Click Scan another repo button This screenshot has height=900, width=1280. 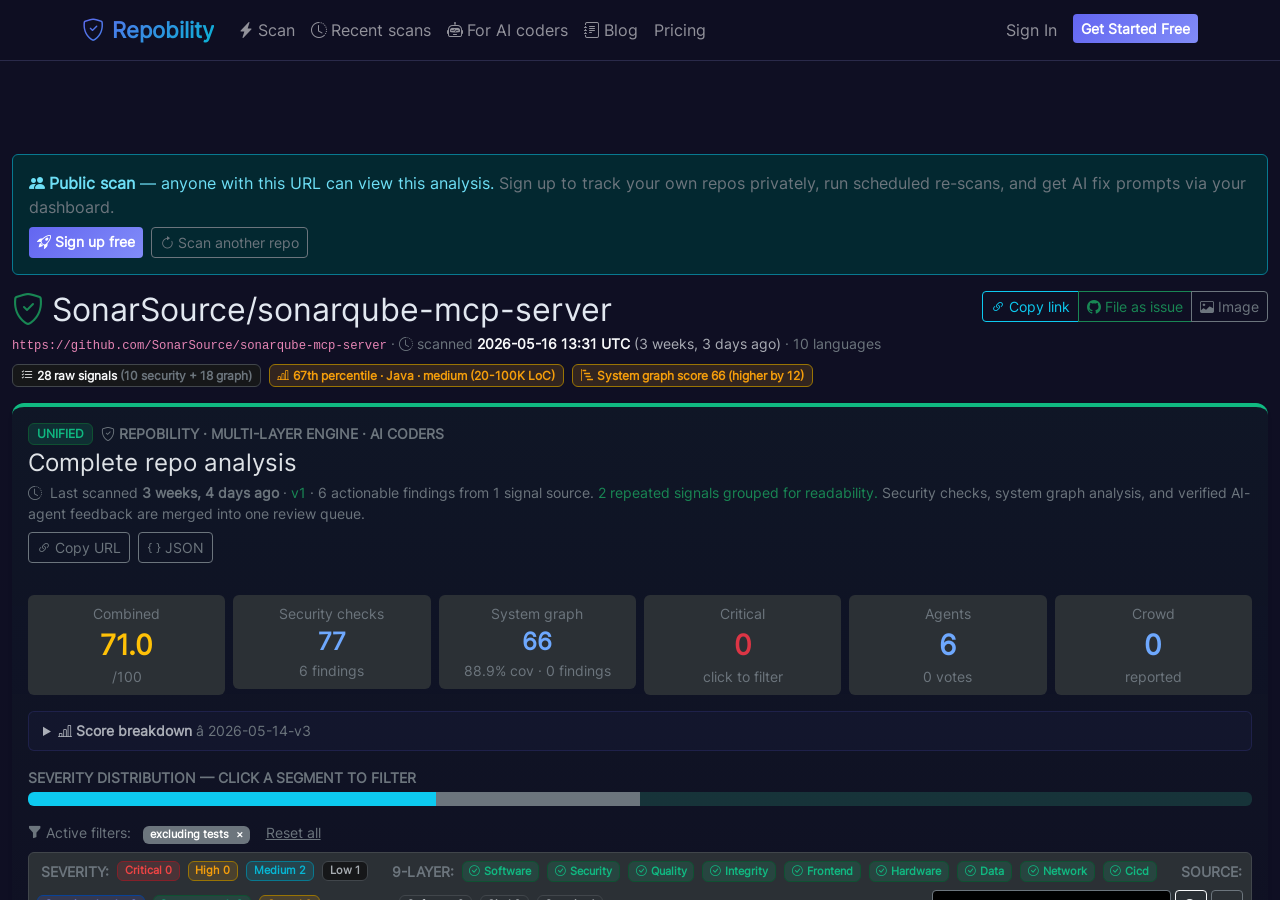tap(229, 242)
